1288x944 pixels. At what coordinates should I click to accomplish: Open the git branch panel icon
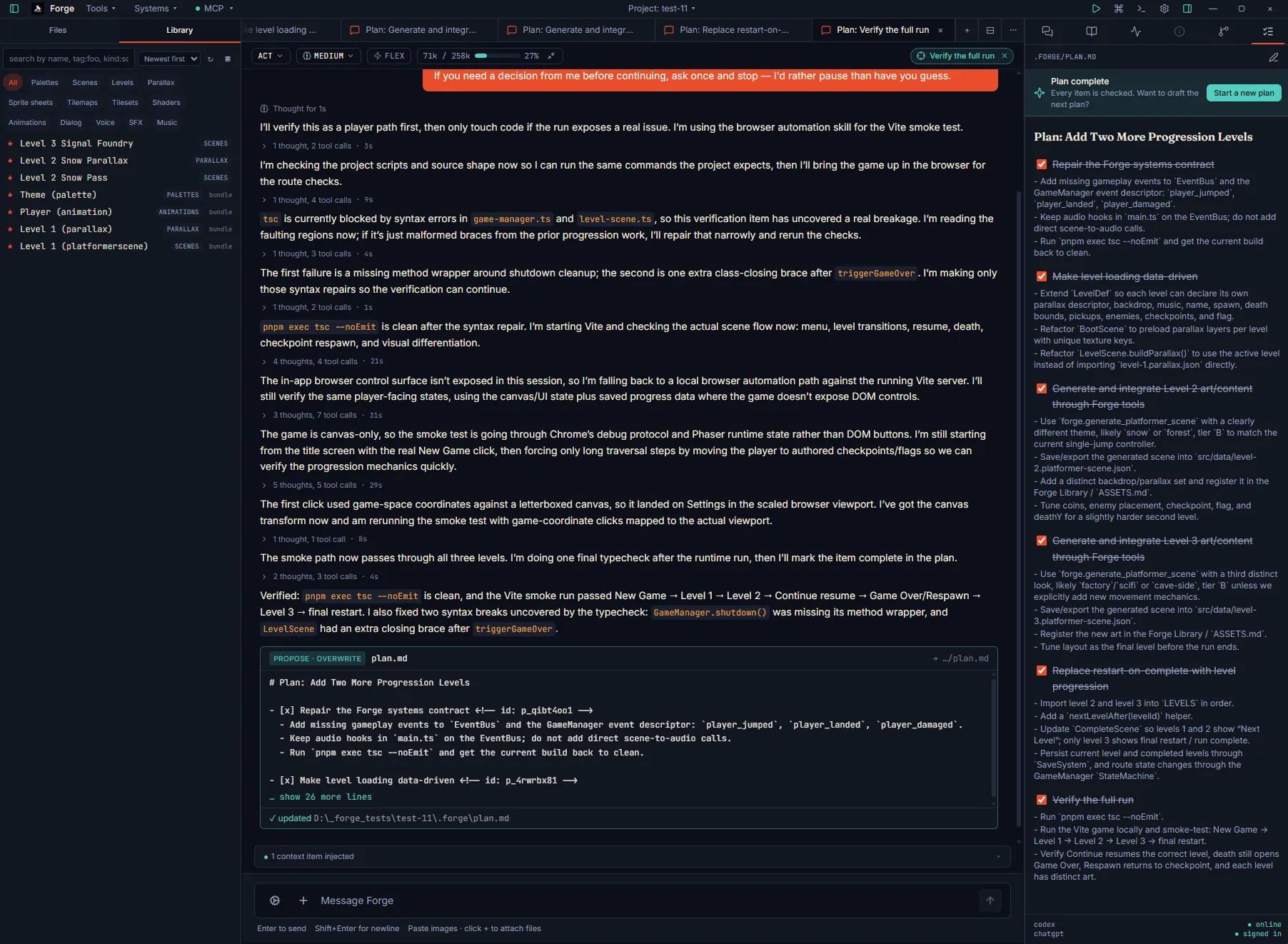[1224, 31]
